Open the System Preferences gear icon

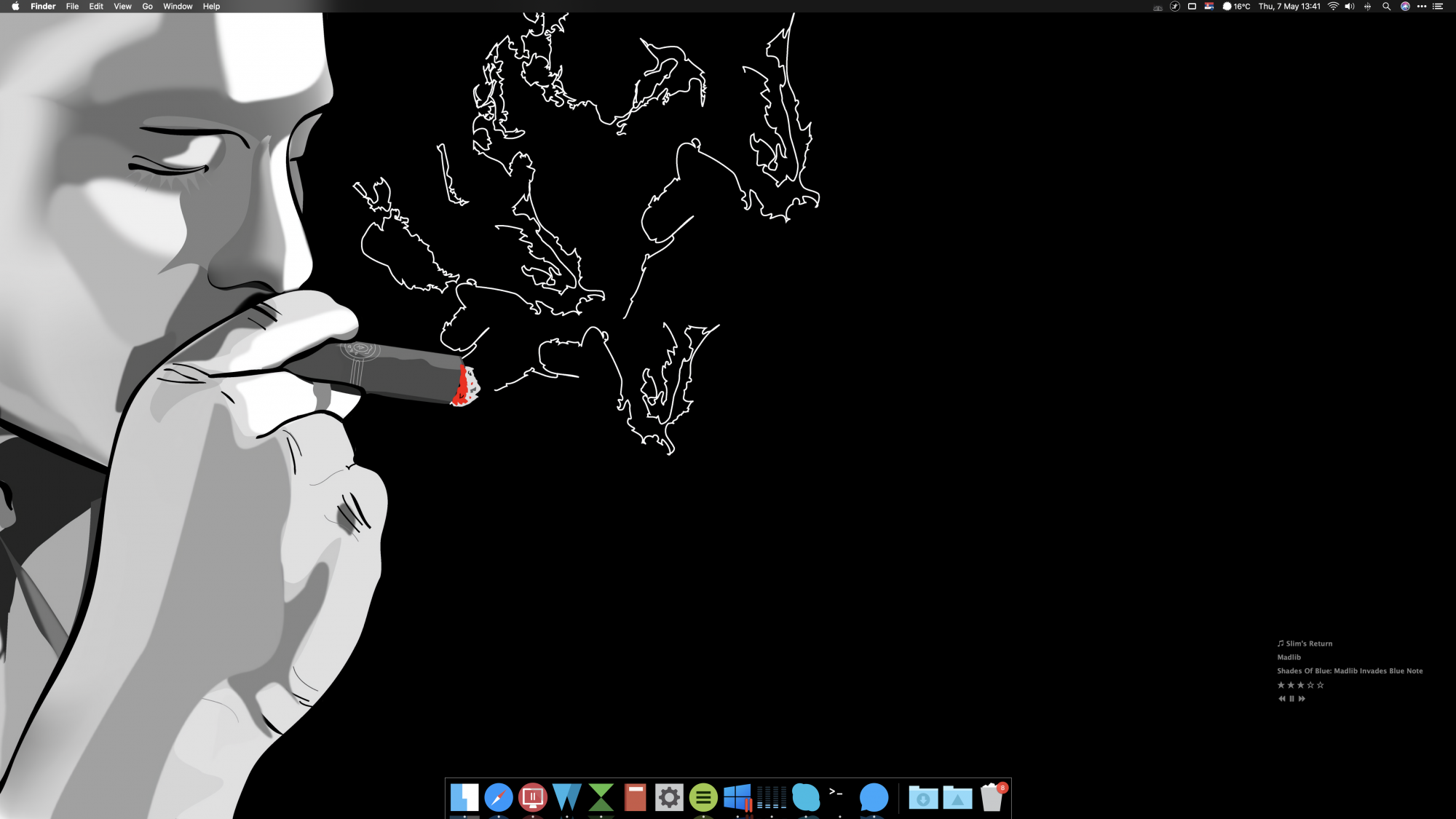tap(669, 797)
